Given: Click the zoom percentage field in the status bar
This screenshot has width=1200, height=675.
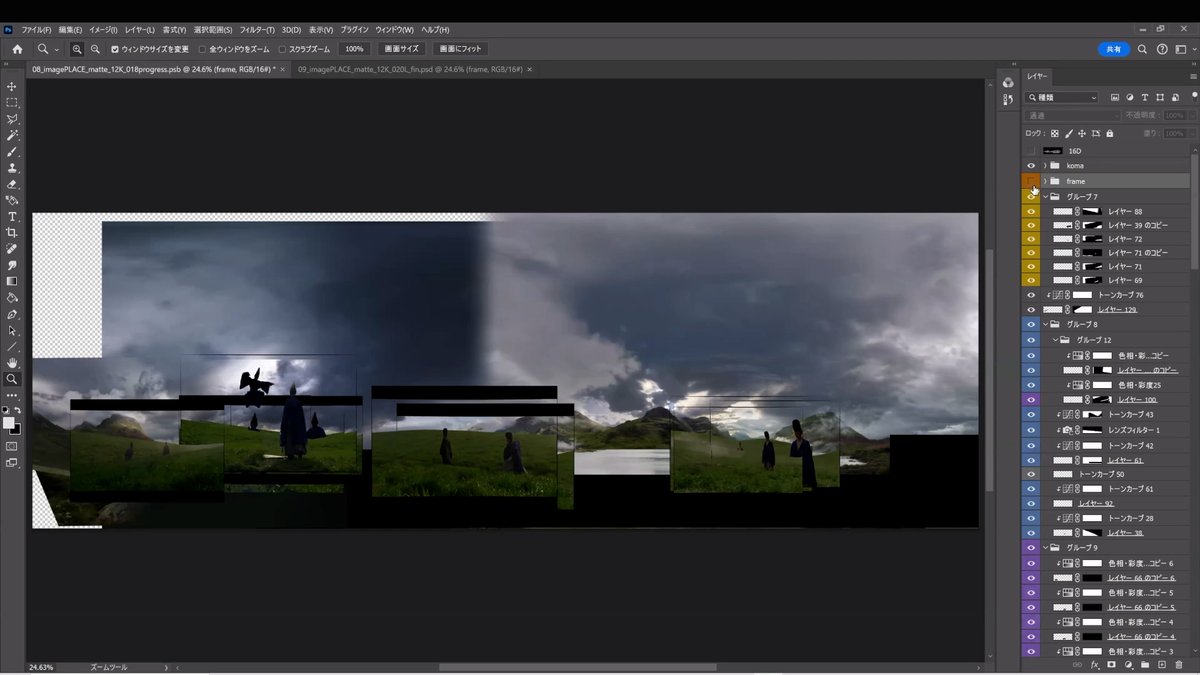Looking at the screenshot, I should coord(41,667).
